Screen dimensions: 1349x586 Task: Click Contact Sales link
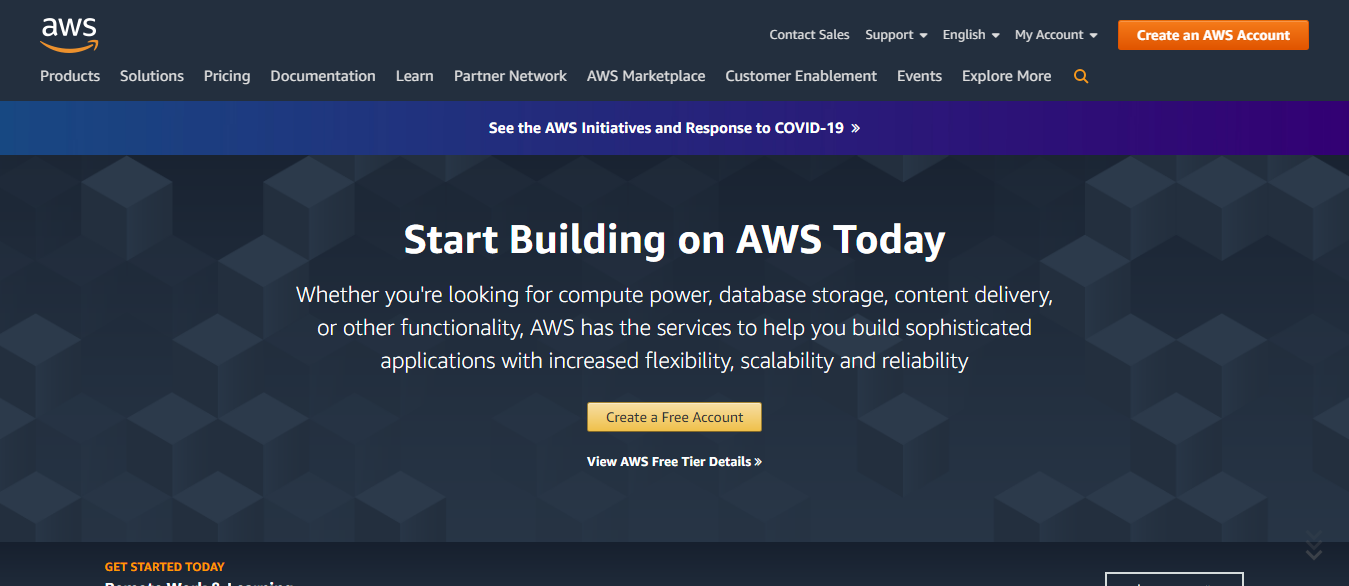coord(809,35)
